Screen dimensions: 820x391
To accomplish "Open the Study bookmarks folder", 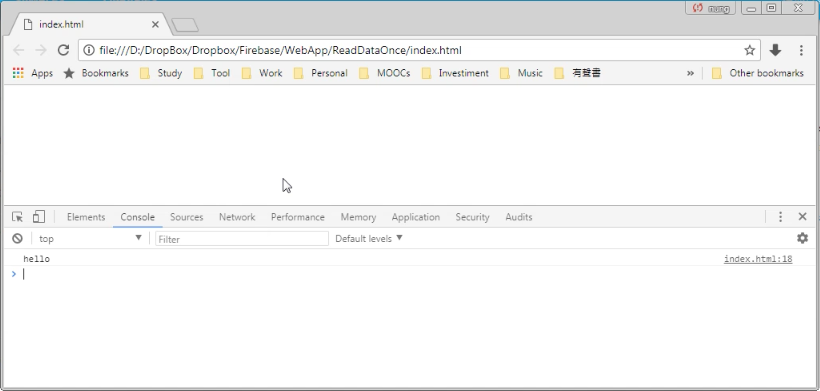I will pyautogui.click(x=161, y=73).
